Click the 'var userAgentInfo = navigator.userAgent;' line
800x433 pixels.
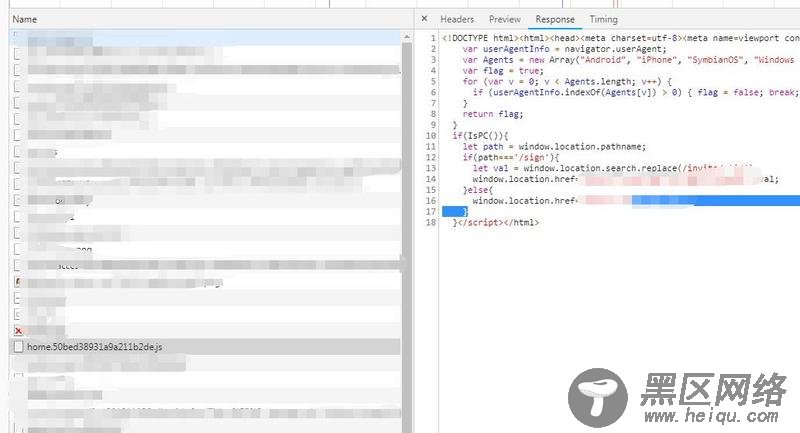(564, 49)
